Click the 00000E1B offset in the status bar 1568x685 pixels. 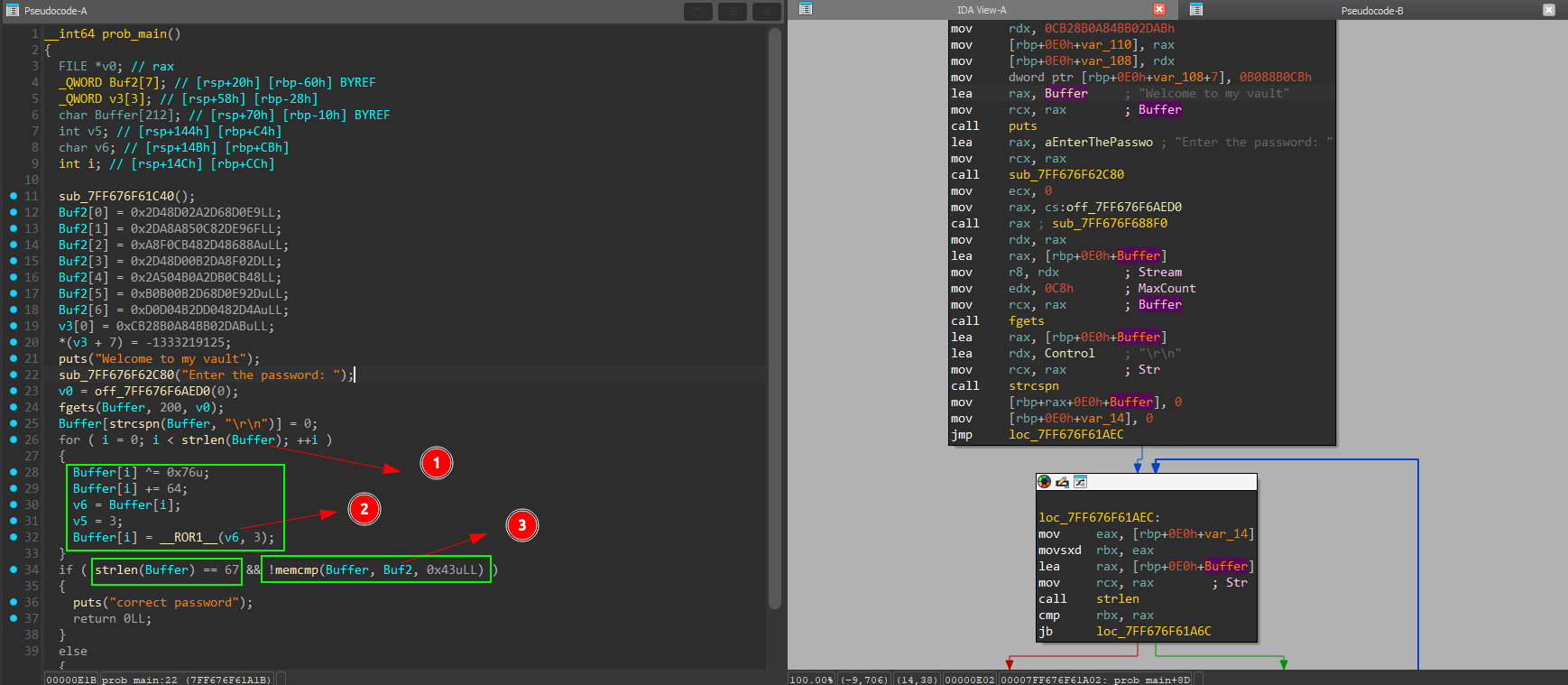pos(71,680)
